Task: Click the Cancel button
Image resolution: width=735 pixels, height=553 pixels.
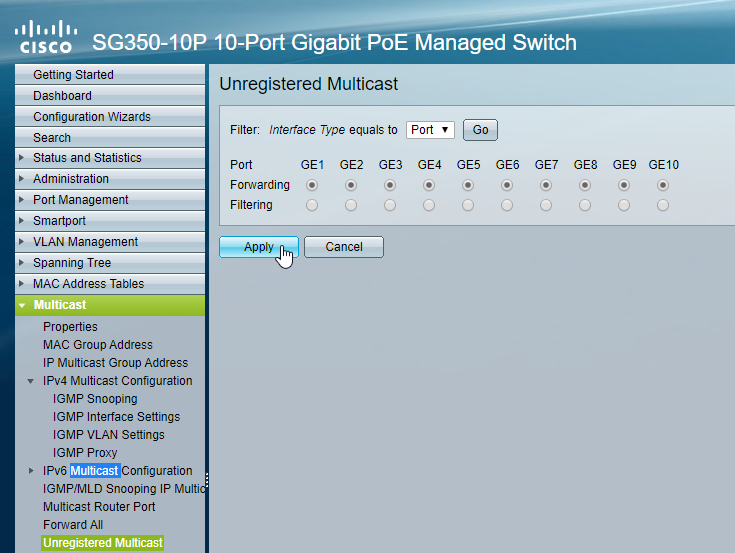Action: [344, 247]
